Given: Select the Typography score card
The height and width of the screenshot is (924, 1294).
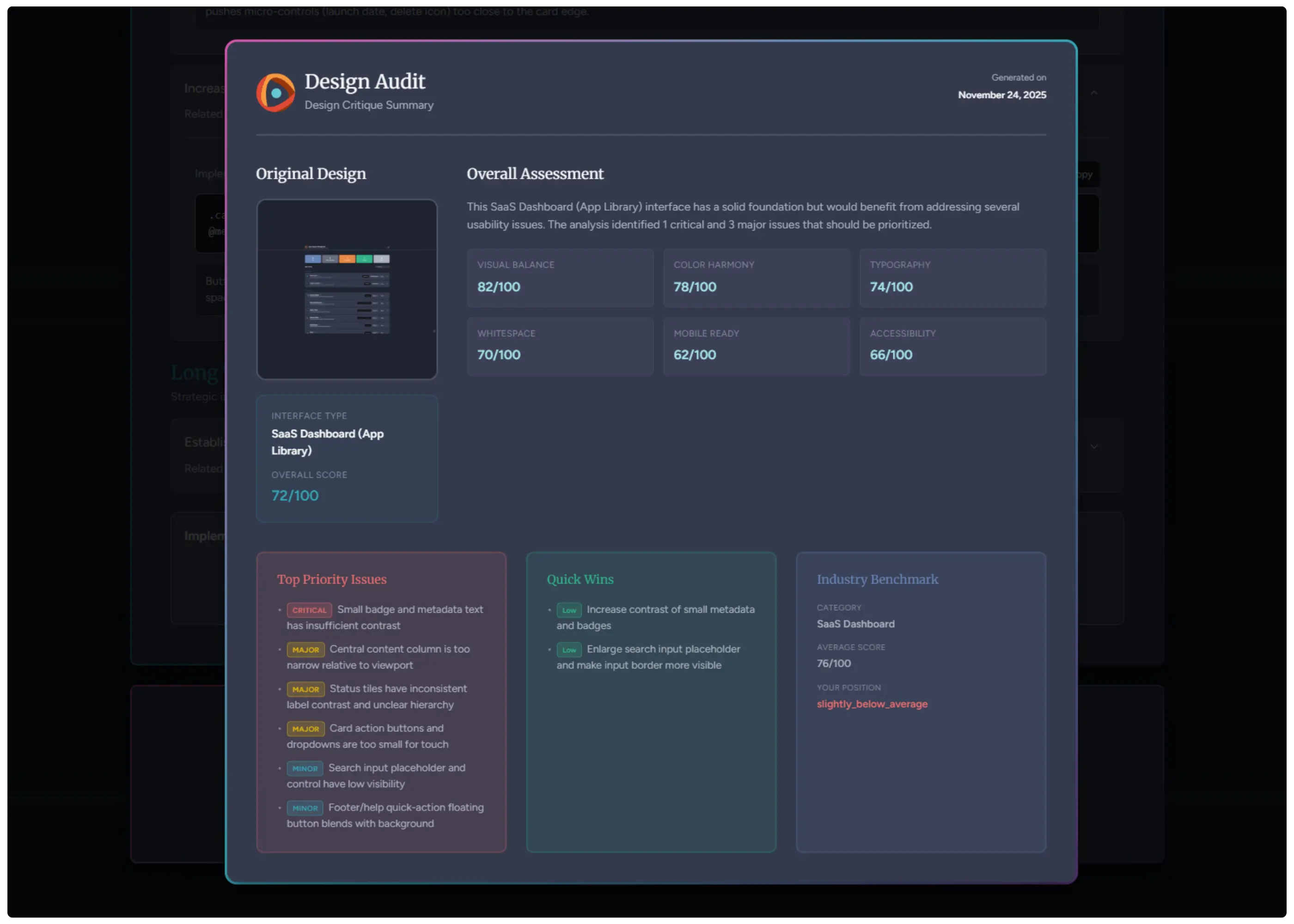Looking at the screenshot, I should [x=952, y=278].
